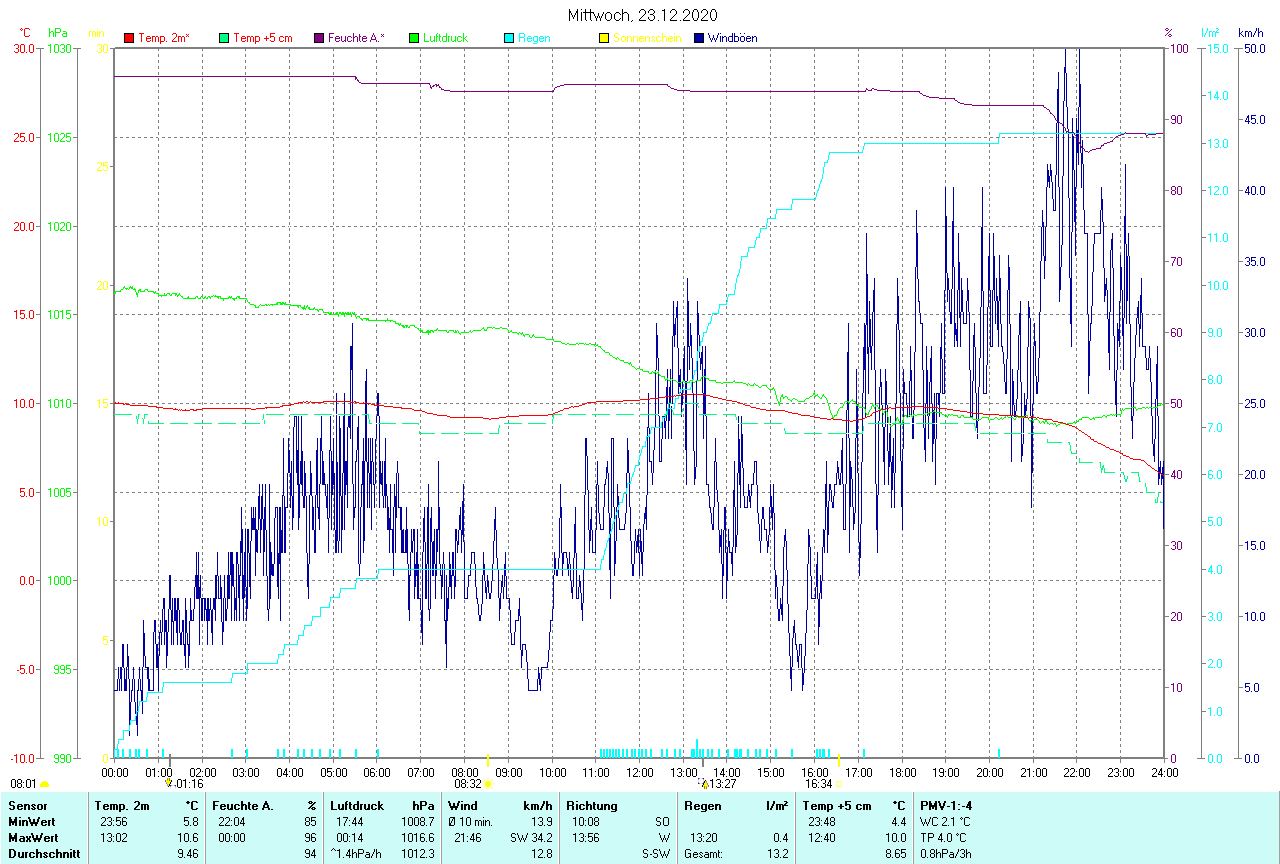Screen dimensions: 1280x864
Task: Click the Feuchte A.* legend label
Action: click(356, 38)
